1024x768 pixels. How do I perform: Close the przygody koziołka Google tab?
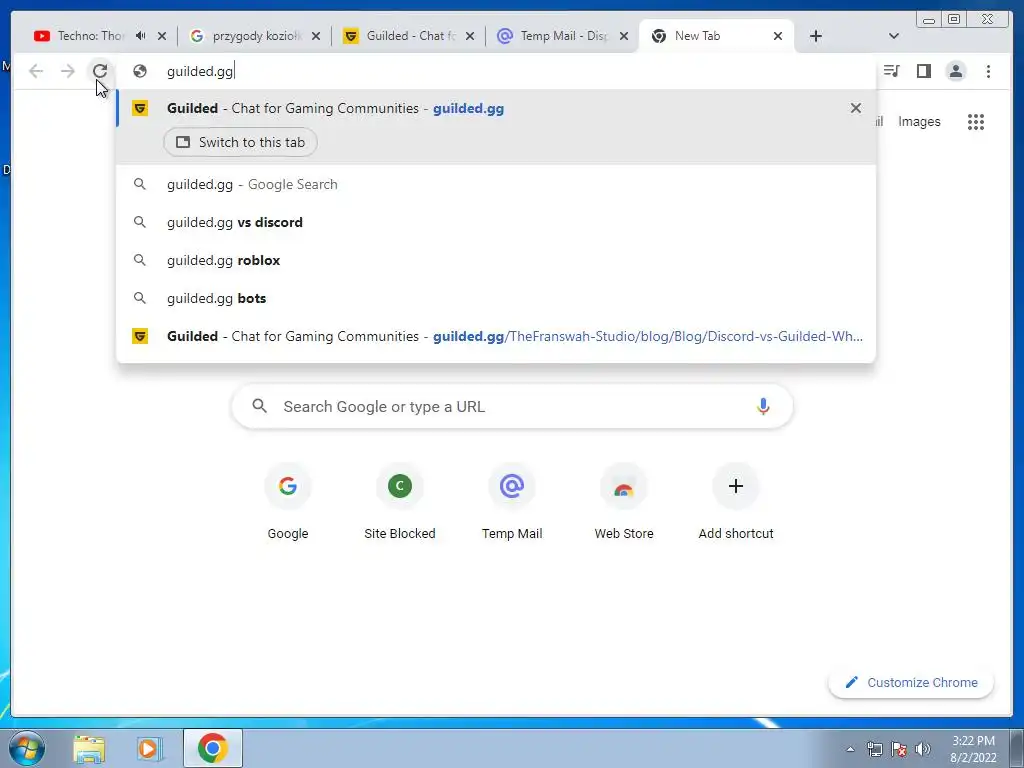(x=316, y=36)
